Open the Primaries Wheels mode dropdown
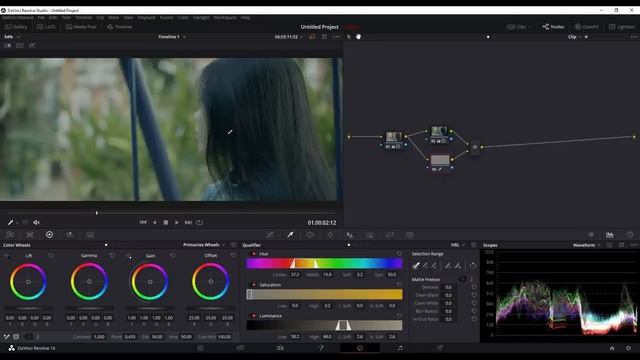This screenshot has height=360, width=640. pyautogui.click(x=204, y=245)
